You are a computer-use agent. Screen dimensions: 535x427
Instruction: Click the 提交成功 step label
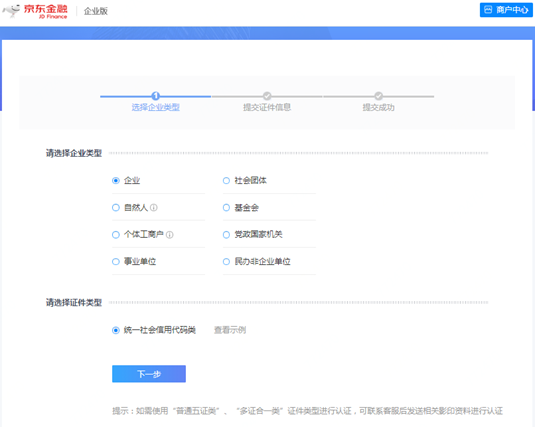click(378, 108)
